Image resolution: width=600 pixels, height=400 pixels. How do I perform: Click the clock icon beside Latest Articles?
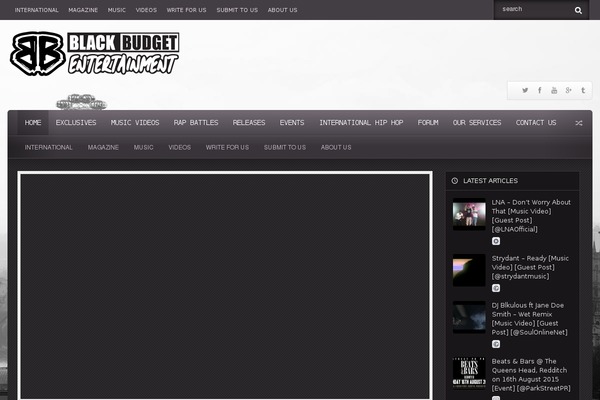[455, 181]
